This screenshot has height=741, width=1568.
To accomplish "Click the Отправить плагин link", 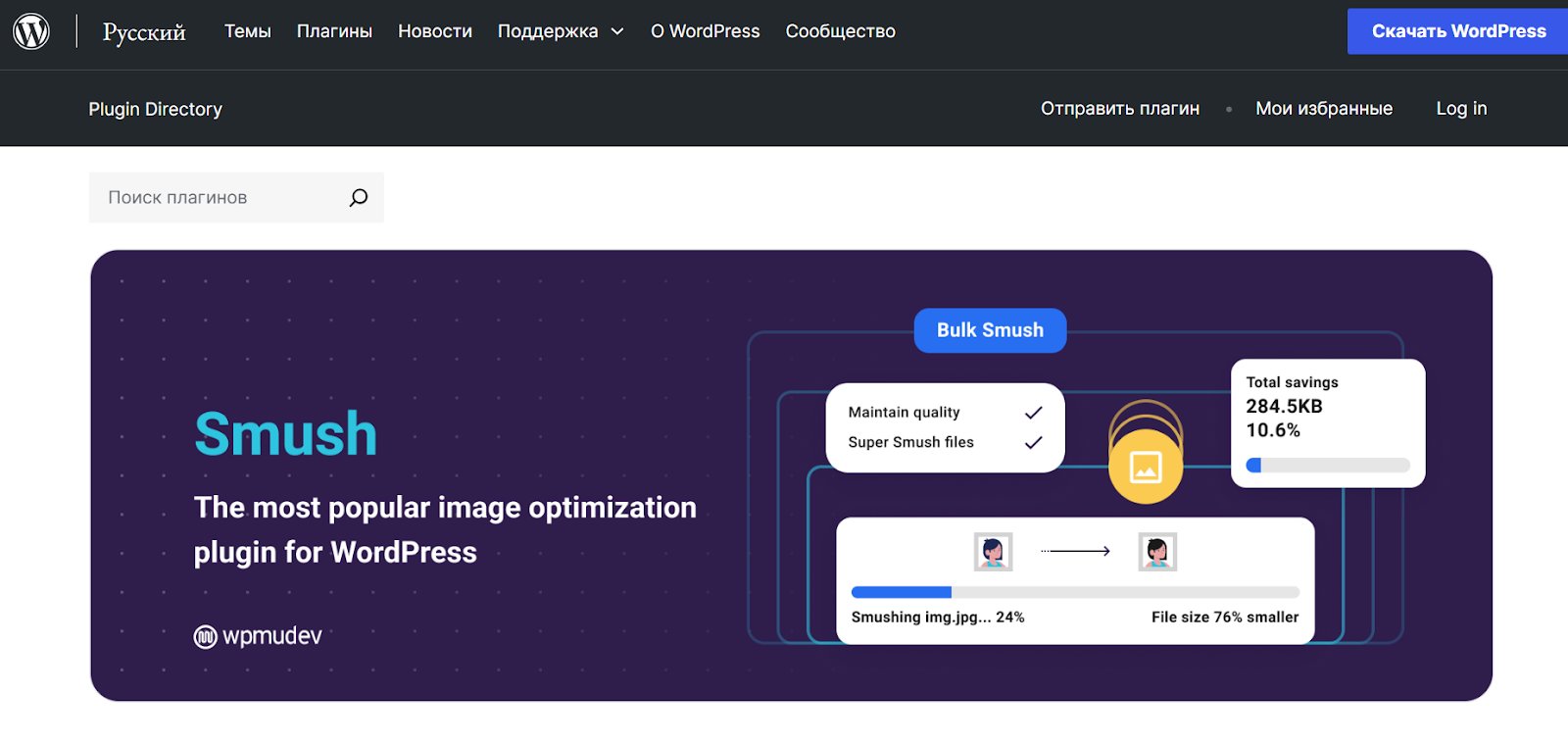I will (x=1119, y=109).
